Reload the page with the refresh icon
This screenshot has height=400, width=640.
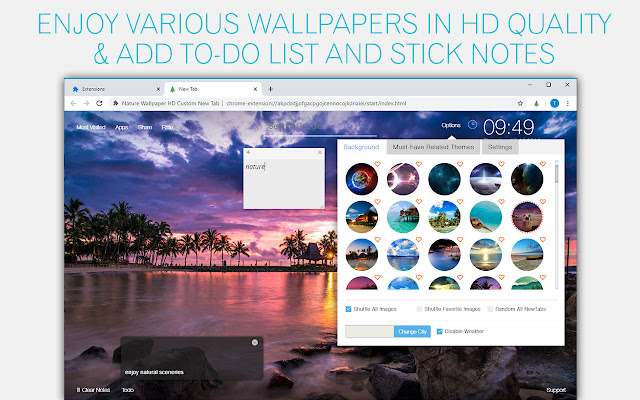tap(99, 103)
